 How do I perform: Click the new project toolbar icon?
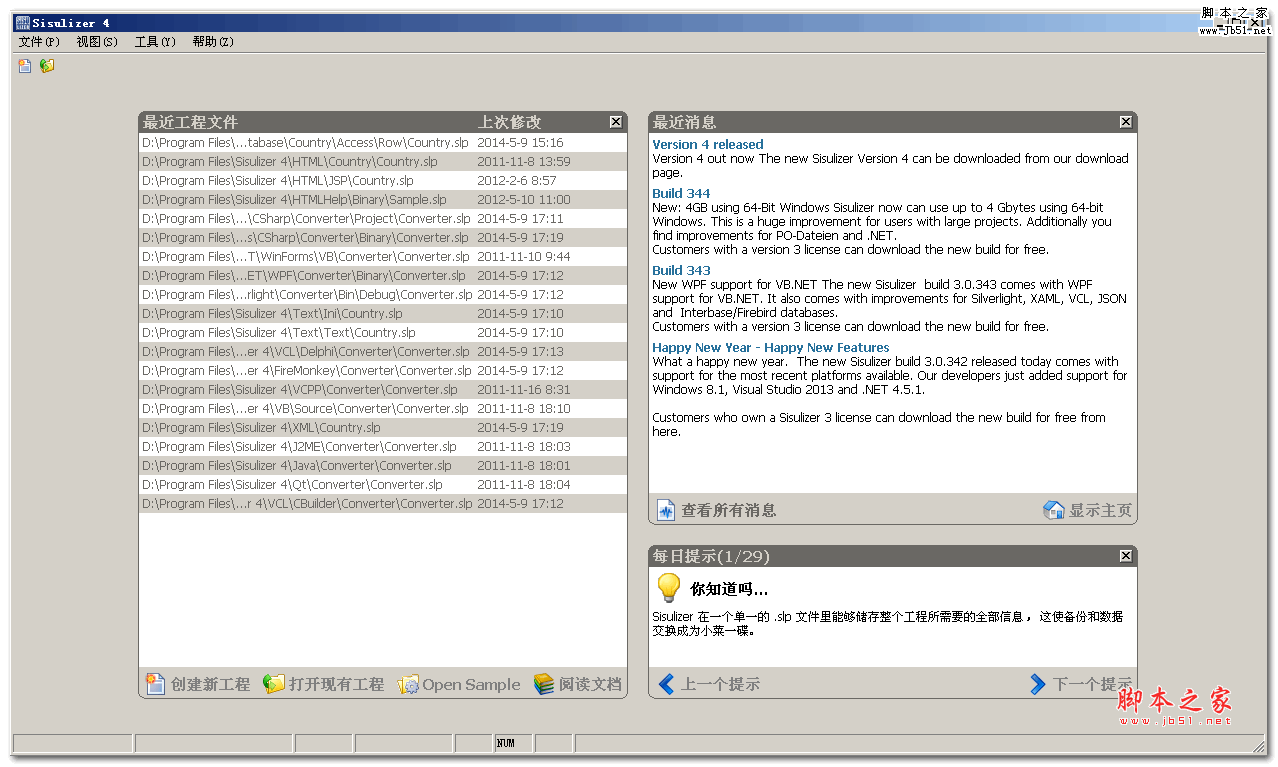tap(25, 66)
